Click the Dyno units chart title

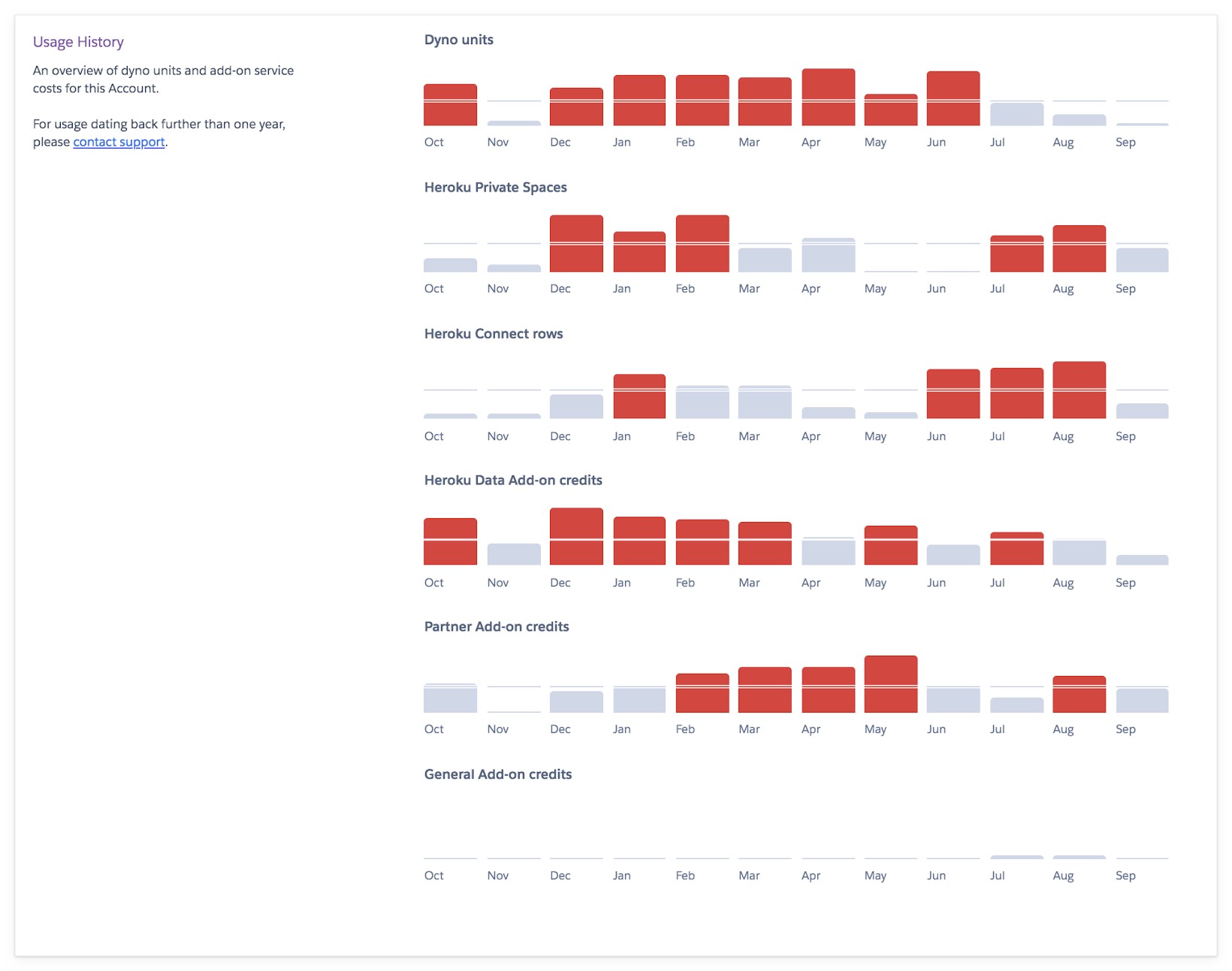coord(458,40)
